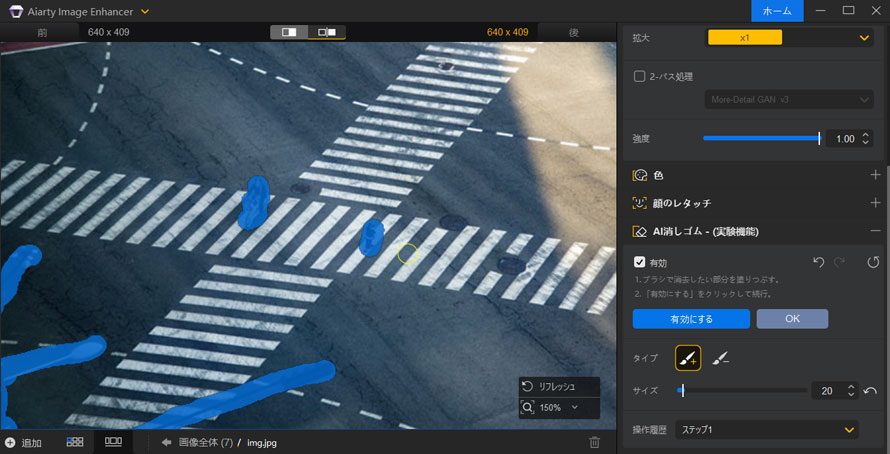Switch to filmstrip thumbnail view
The height and width of the screenshot is (454, 890).
pos(114,442)
